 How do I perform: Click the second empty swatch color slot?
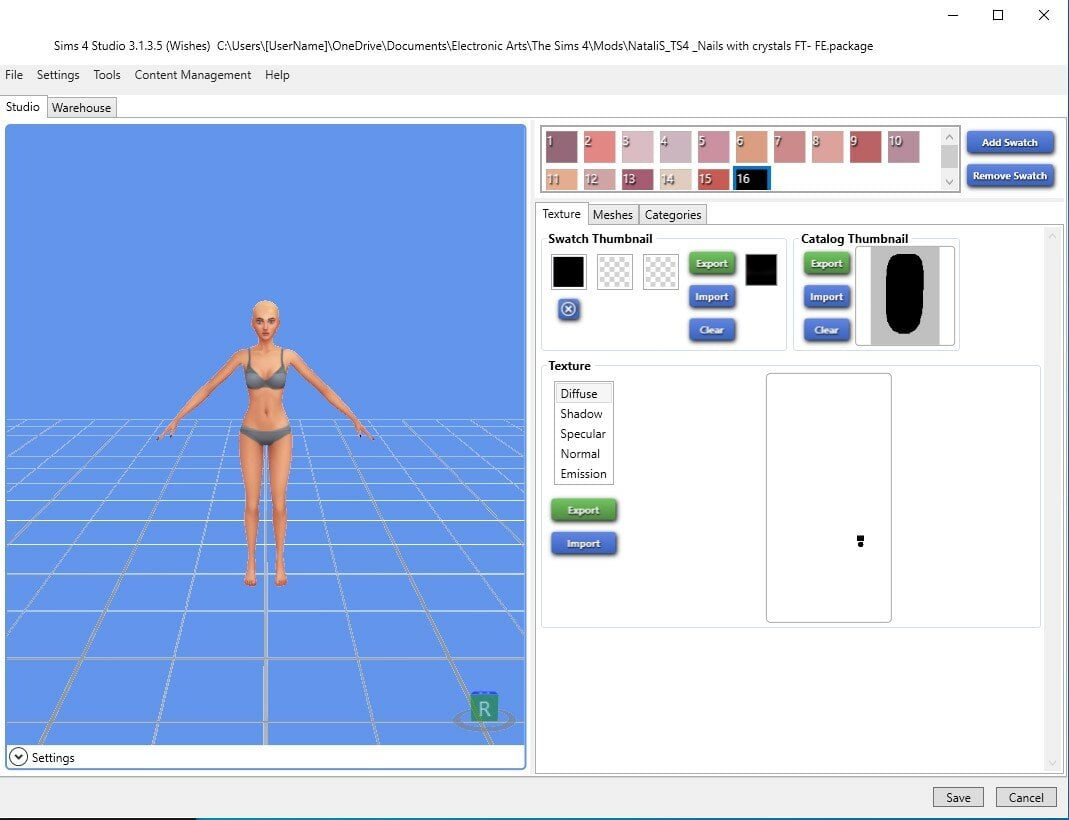(614, 272)
